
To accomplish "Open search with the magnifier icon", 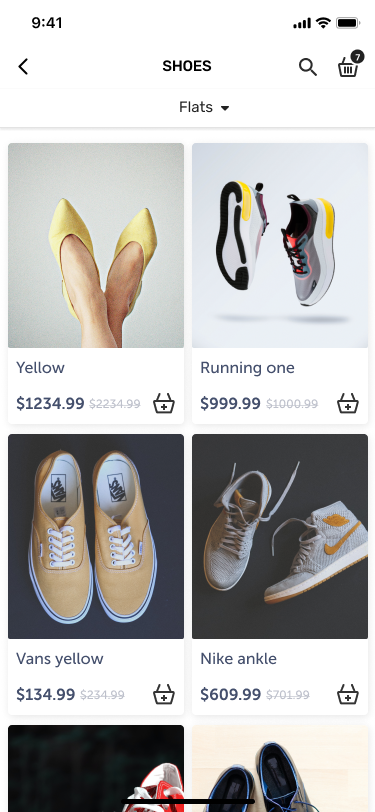I will 308,67.
